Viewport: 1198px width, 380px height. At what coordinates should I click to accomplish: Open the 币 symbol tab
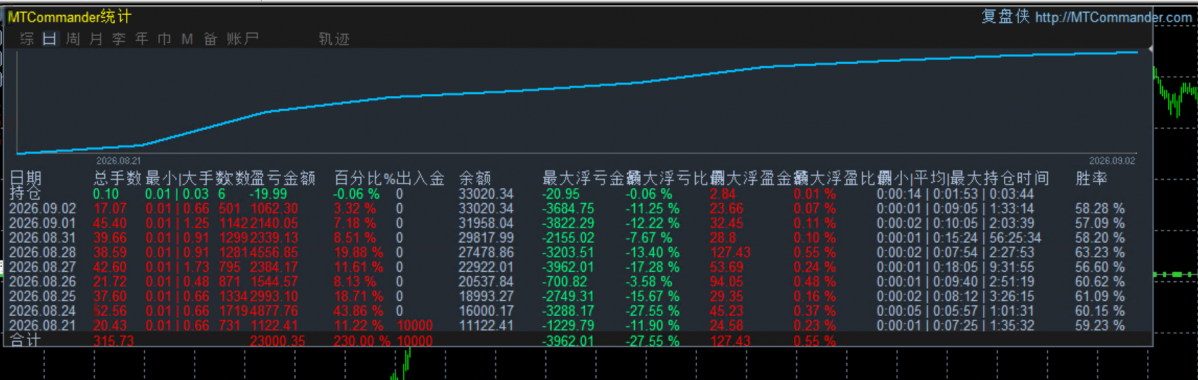164,39
